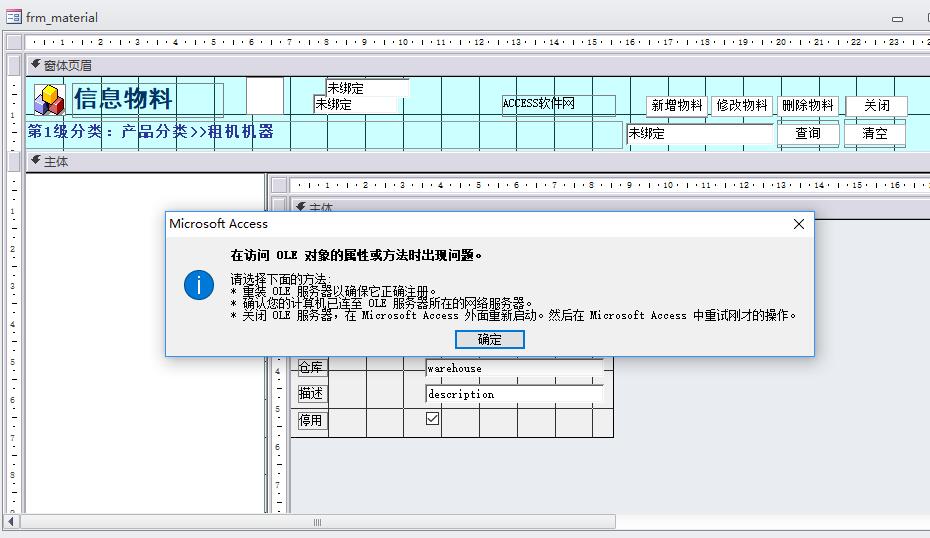Click the upper 未绑定 text box
The height and width of the screenshot is (538, 930).
coord(367,88)
